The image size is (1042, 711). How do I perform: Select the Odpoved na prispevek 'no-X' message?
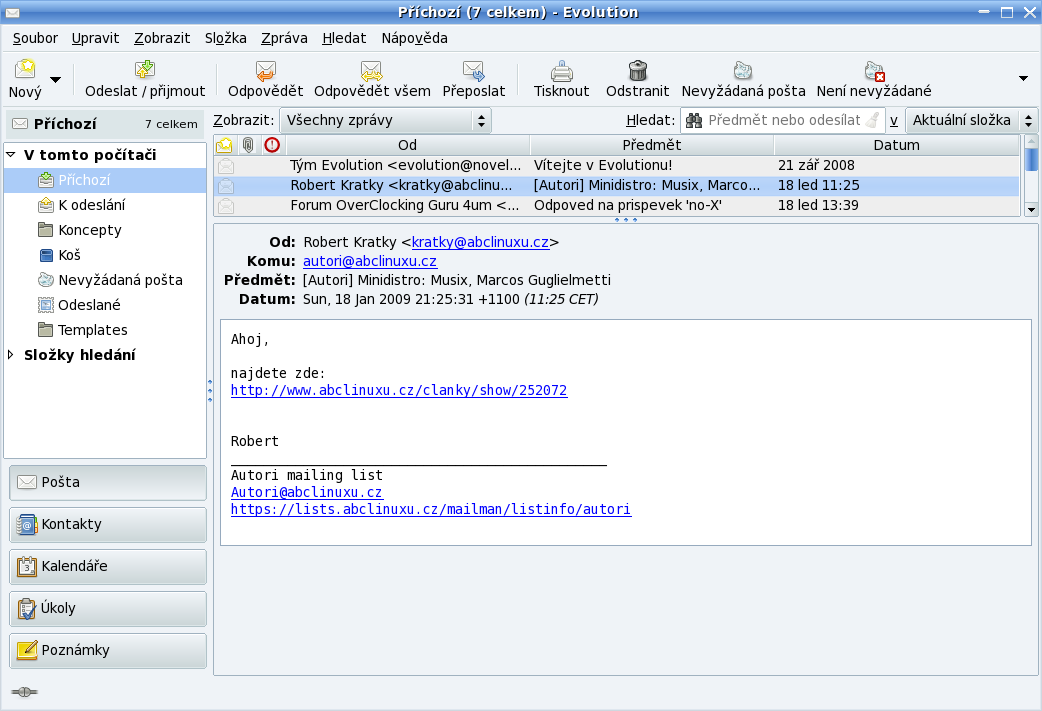(x=617, y=205)
